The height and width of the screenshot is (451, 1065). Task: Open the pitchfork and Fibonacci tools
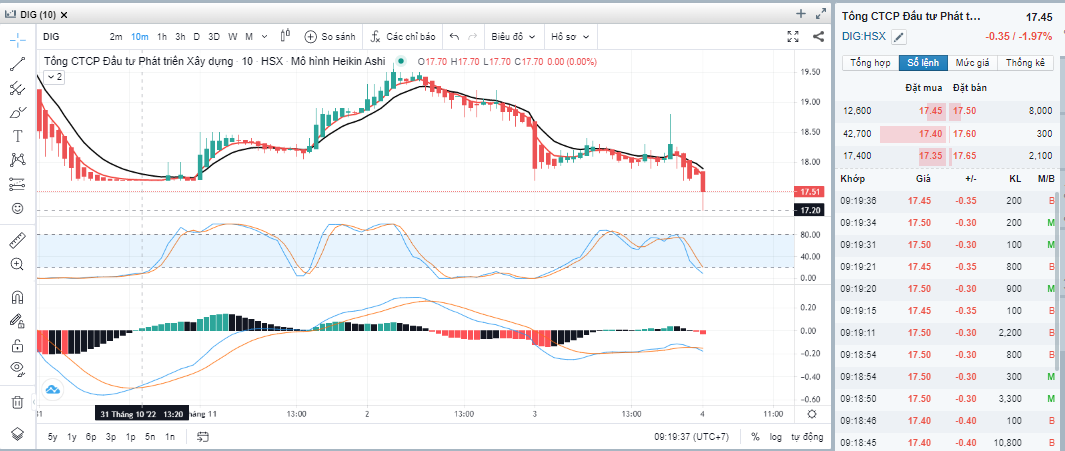pyautogui.click(x=18, y=88)
